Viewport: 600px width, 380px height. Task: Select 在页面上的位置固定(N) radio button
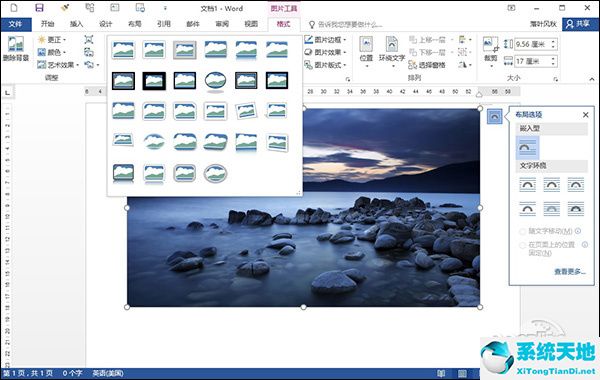522,245
